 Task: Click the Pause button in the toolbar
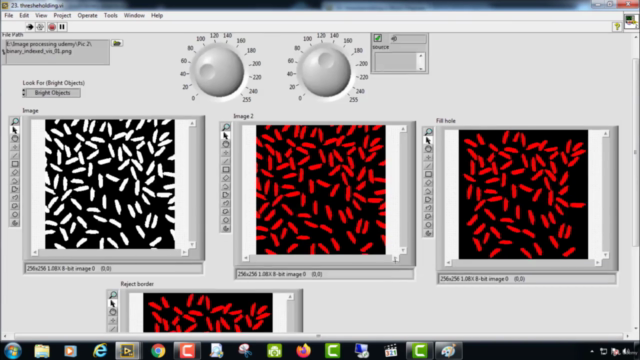[62, 27]
